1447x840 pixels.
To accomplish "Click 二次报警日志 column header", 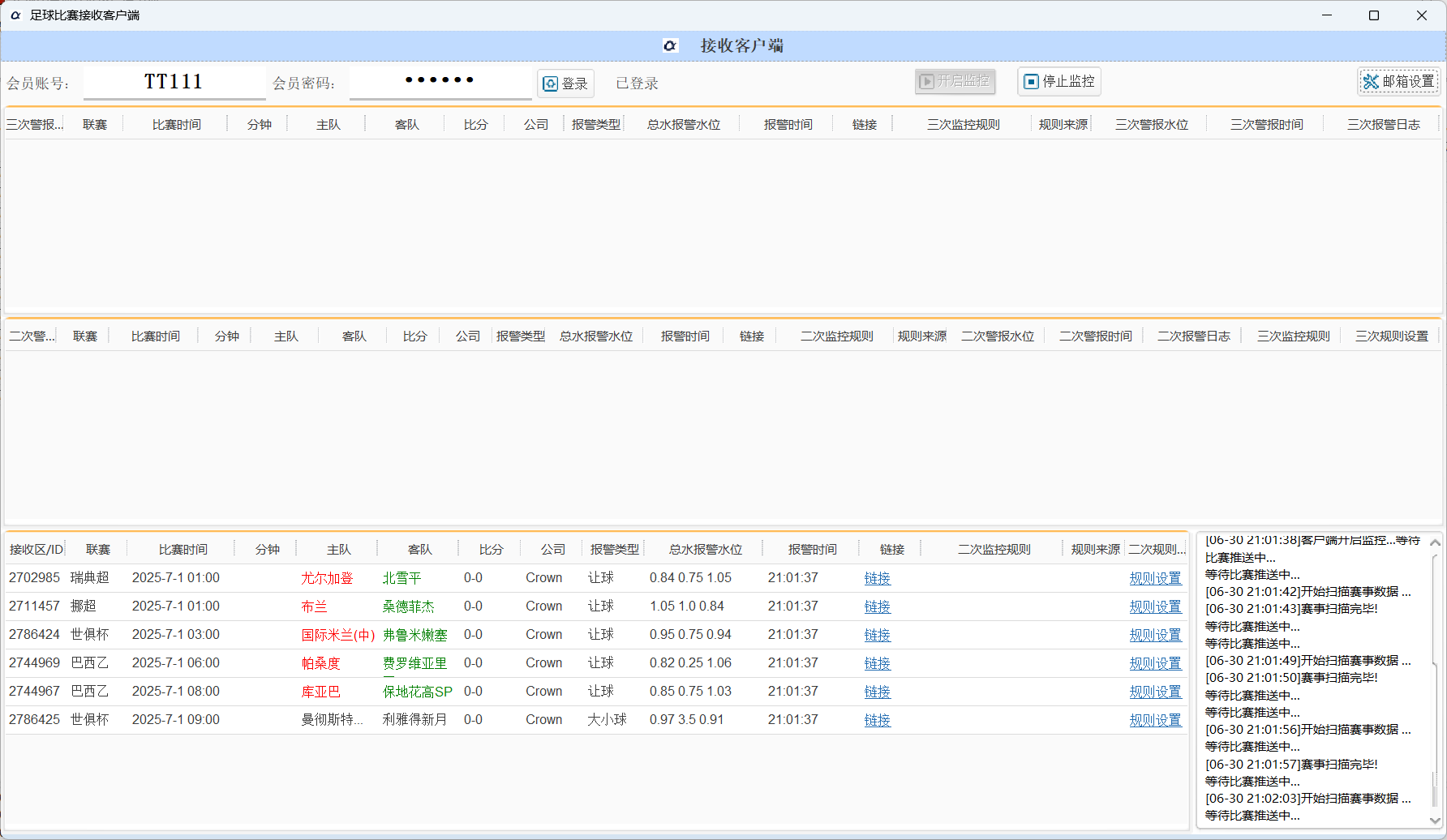I will [x=1193, y=336].
